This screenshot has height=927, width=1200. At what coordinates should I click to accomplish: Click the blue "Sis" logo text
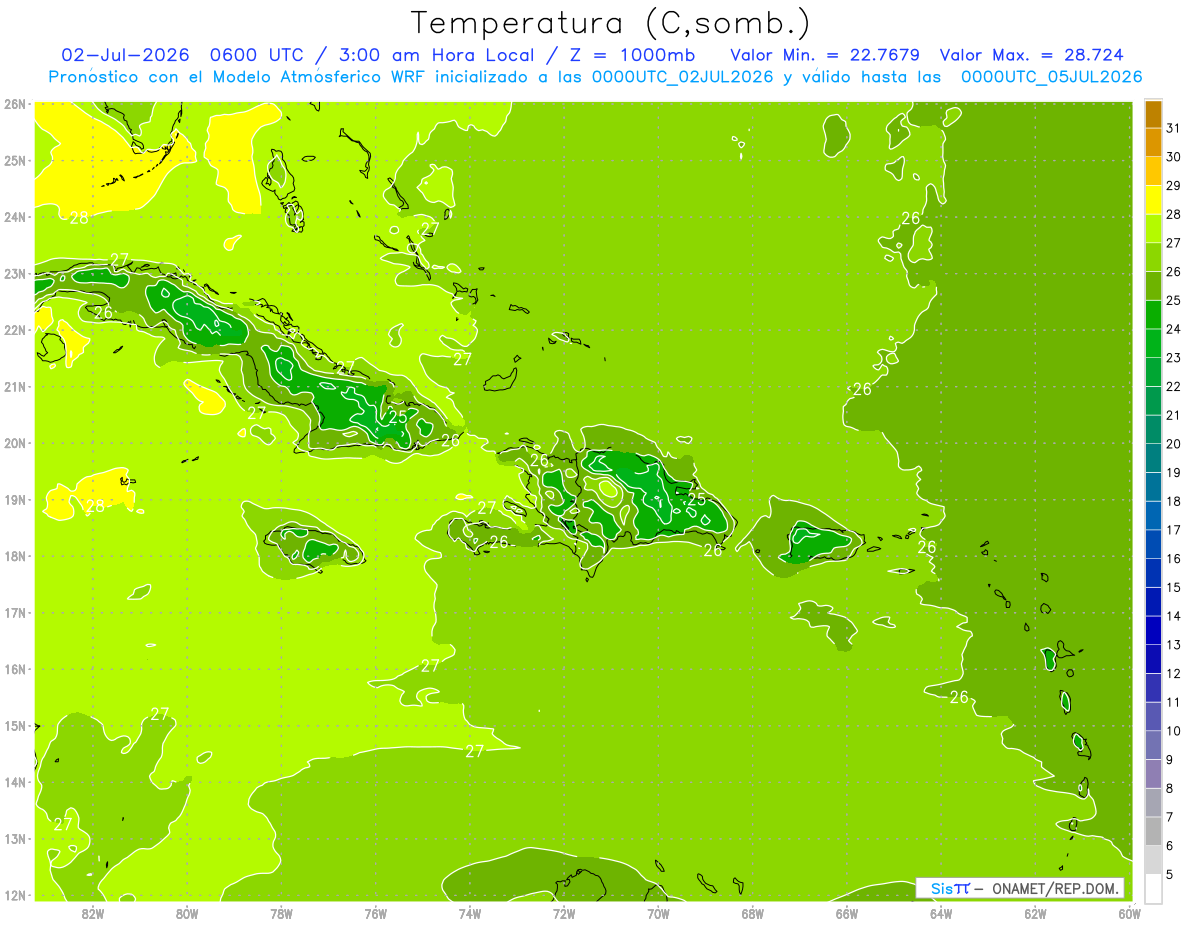point(941,888)
